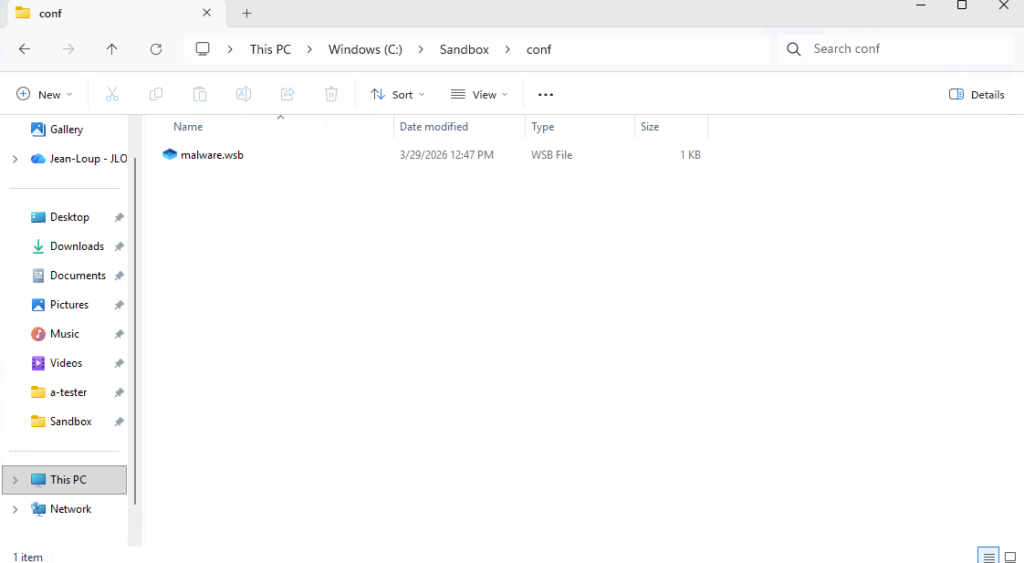Image resolution: width=1024 pixels, height=563 pixels.
Task: Click the navigation pane scrollbar
Action: (x=135, y=330)
